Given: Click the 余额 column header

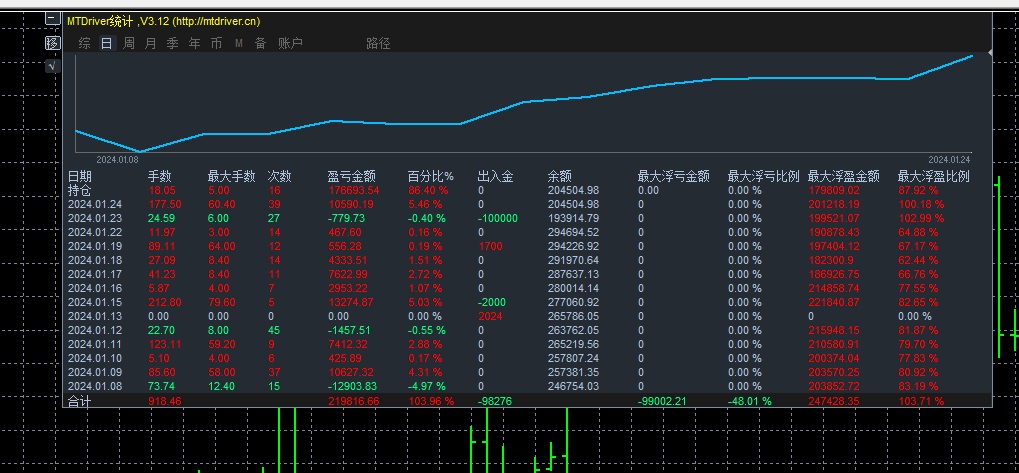Looking at the screenshot, I should pyautogui.click(x=560, y=177).
